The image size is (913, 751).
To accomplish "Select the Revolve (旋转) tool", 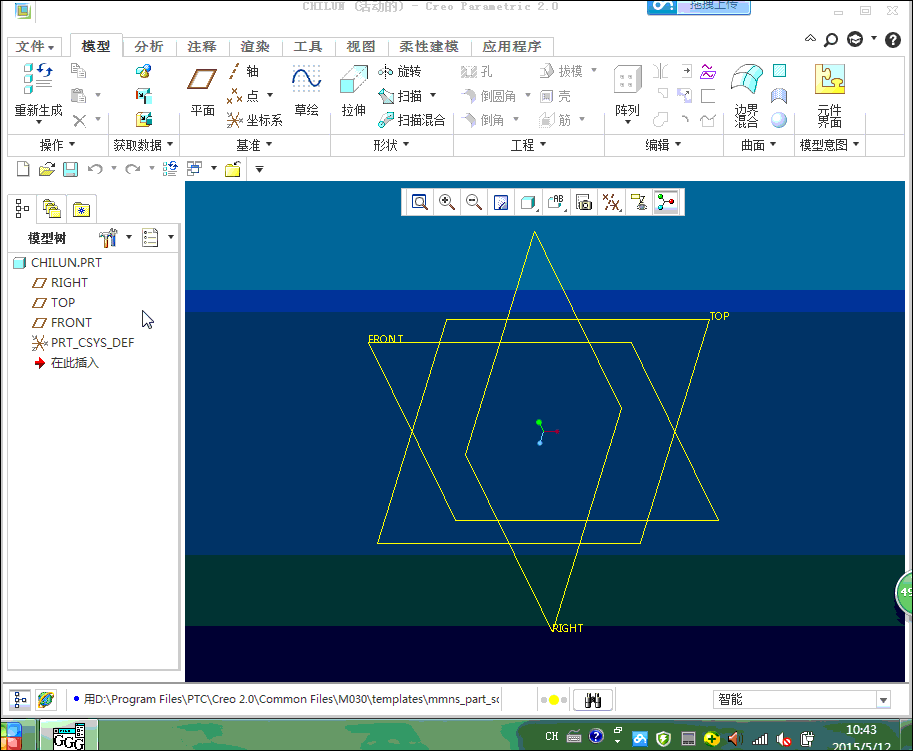I will click(399, 71).
